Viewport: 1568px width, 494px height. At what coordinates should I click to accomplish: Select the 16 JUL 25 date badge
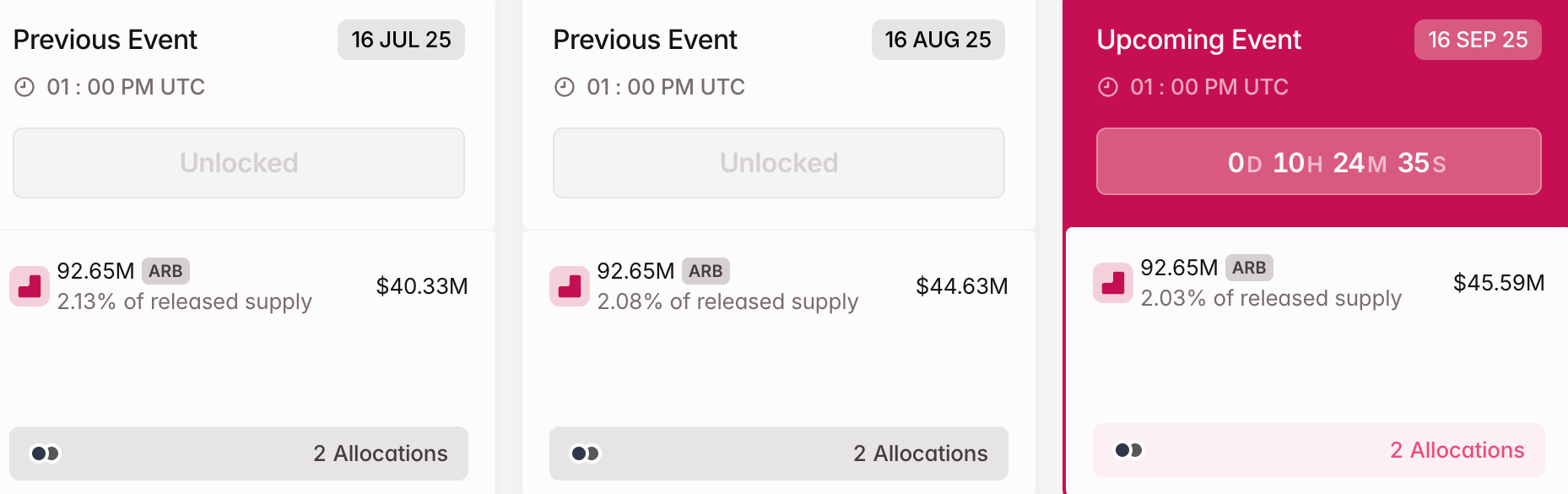pyautogui.click(x=401, y=40)
